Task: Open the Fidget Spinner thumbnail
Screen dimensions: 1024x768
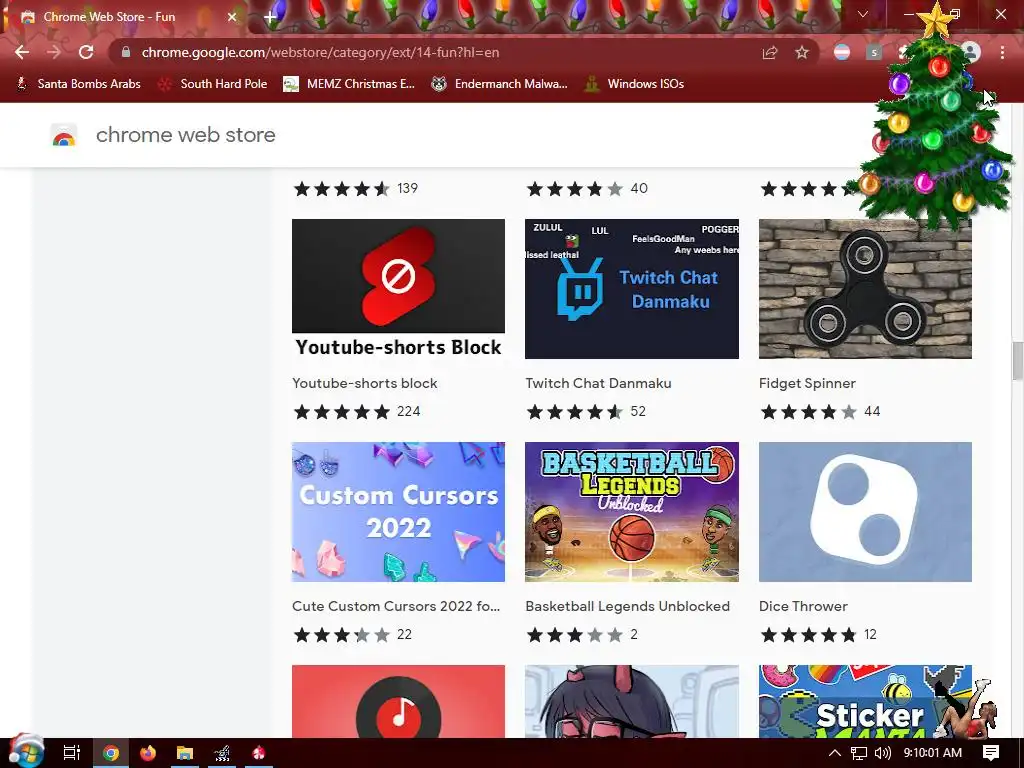Action: 865,289
